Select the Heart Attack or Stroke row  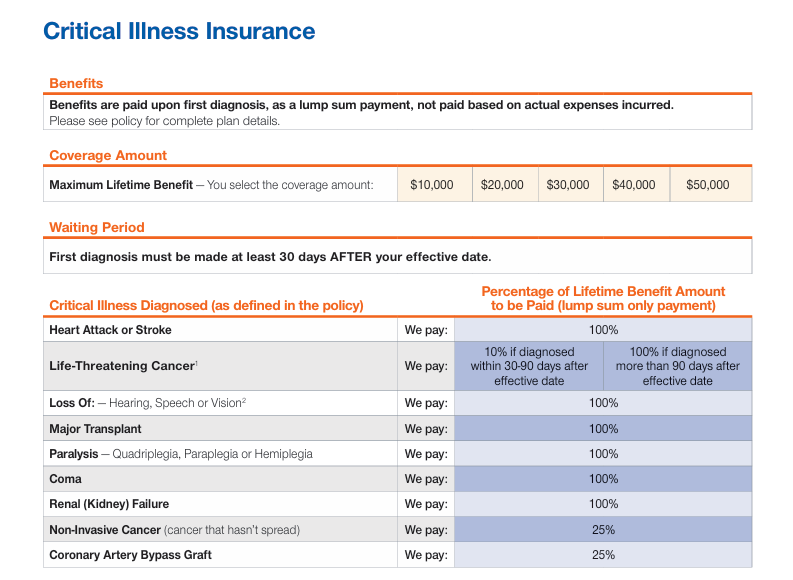click(x=398, y=330)
